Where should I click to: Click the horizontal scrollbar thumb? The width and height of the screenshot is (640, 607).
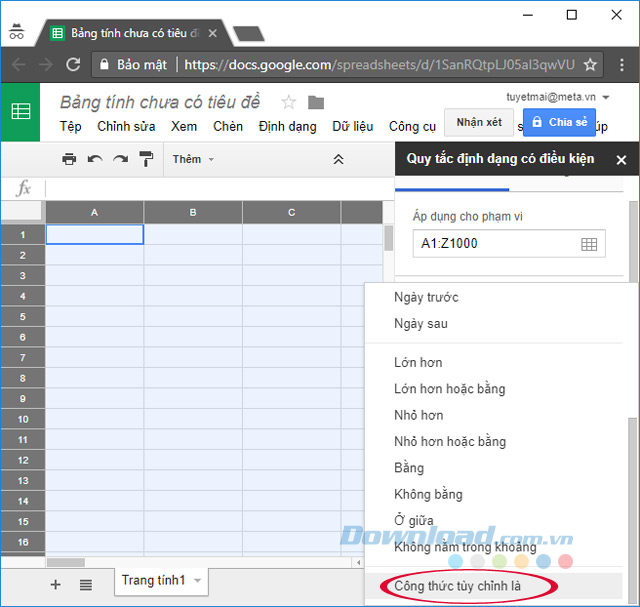coord(66,563)
